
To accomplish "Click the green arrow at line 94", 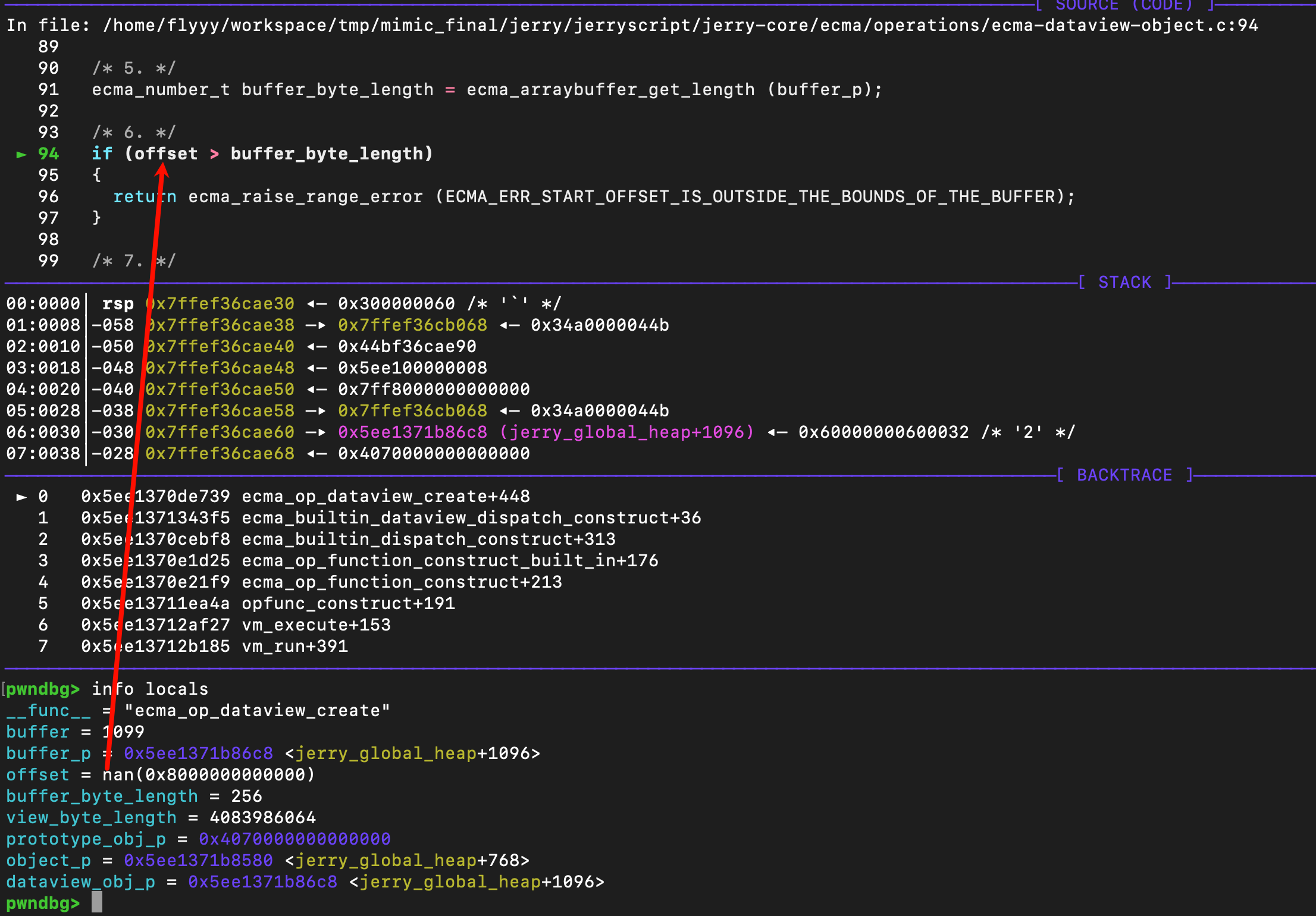I will (21, 155).
